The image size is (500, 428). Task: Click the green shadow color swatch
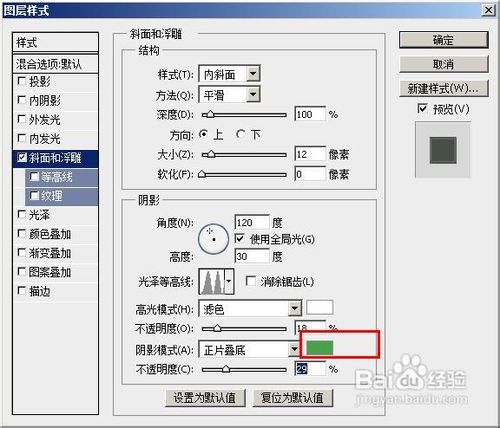coord(320,348)
